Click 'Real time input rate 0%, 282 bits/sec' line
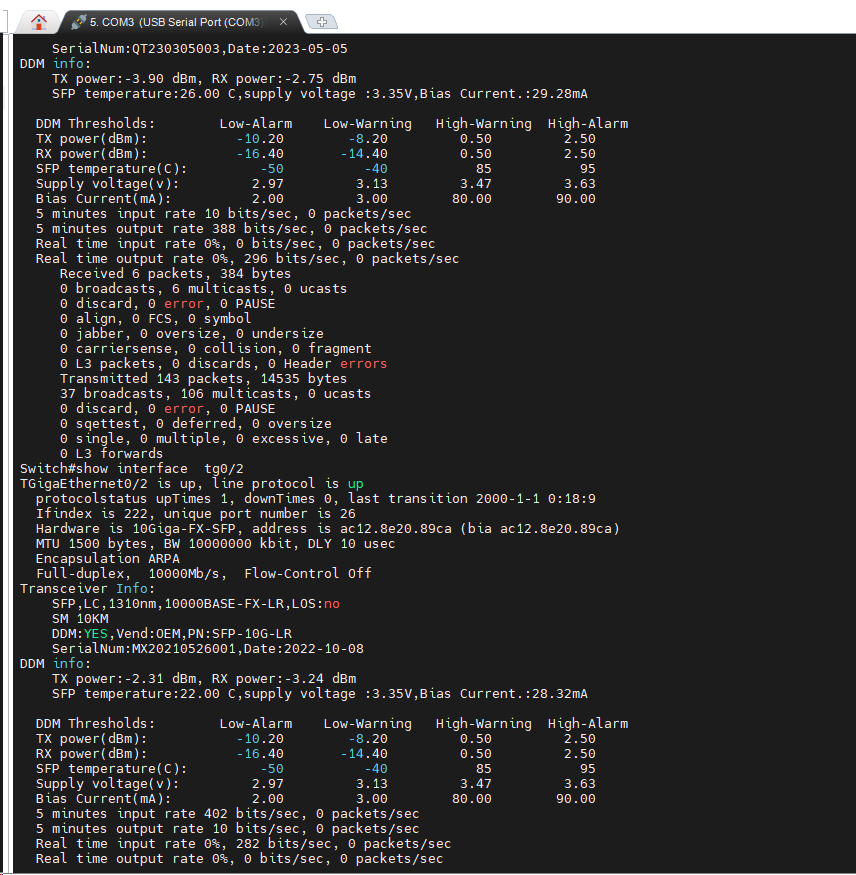 243,844
